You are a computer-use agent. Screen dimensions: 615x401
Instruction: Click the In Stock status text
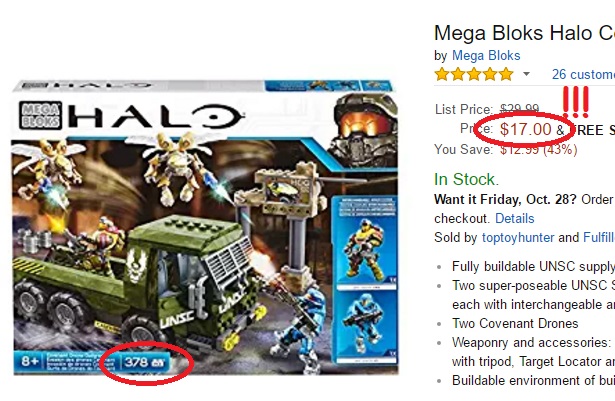tap(466, 180)
